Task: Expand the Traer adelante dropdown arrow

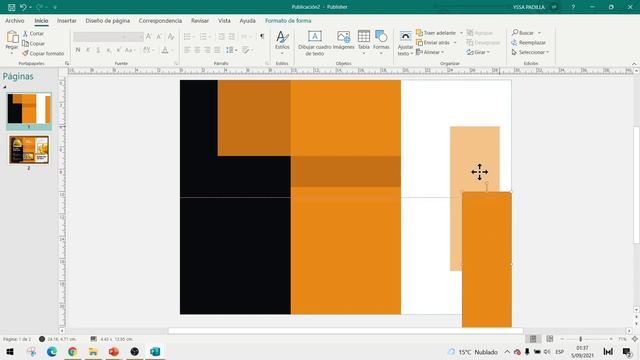Action: tap(462, 33)
